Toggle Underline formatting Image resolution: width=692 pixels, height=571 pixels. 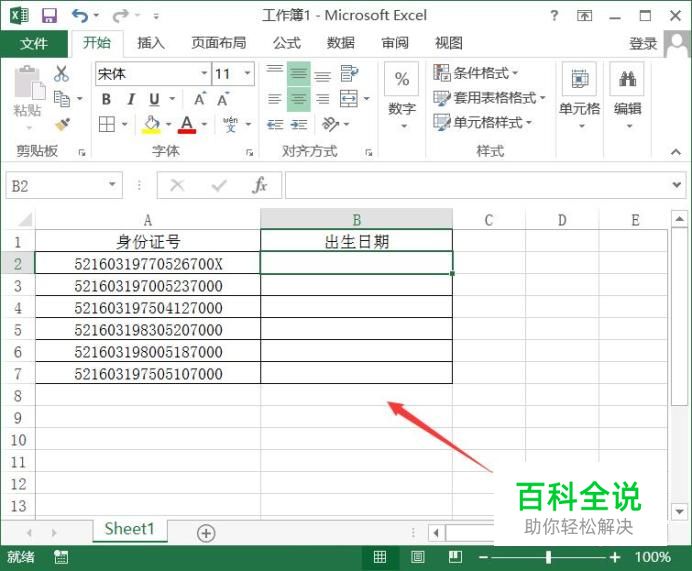pyautogui.click(x=154, y=99)
